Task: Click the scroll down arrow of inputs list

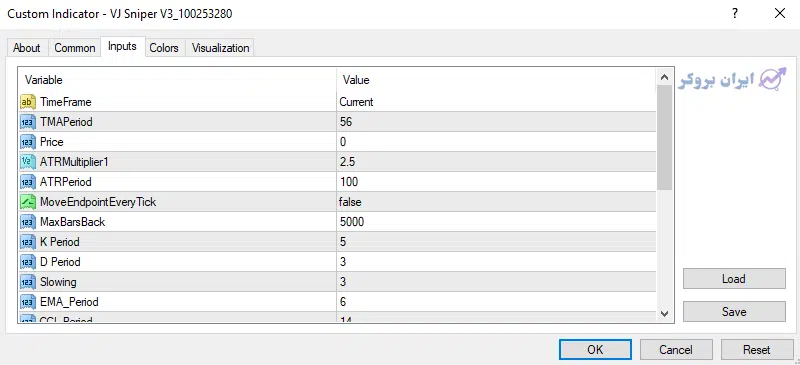Action: click(664, 313)
